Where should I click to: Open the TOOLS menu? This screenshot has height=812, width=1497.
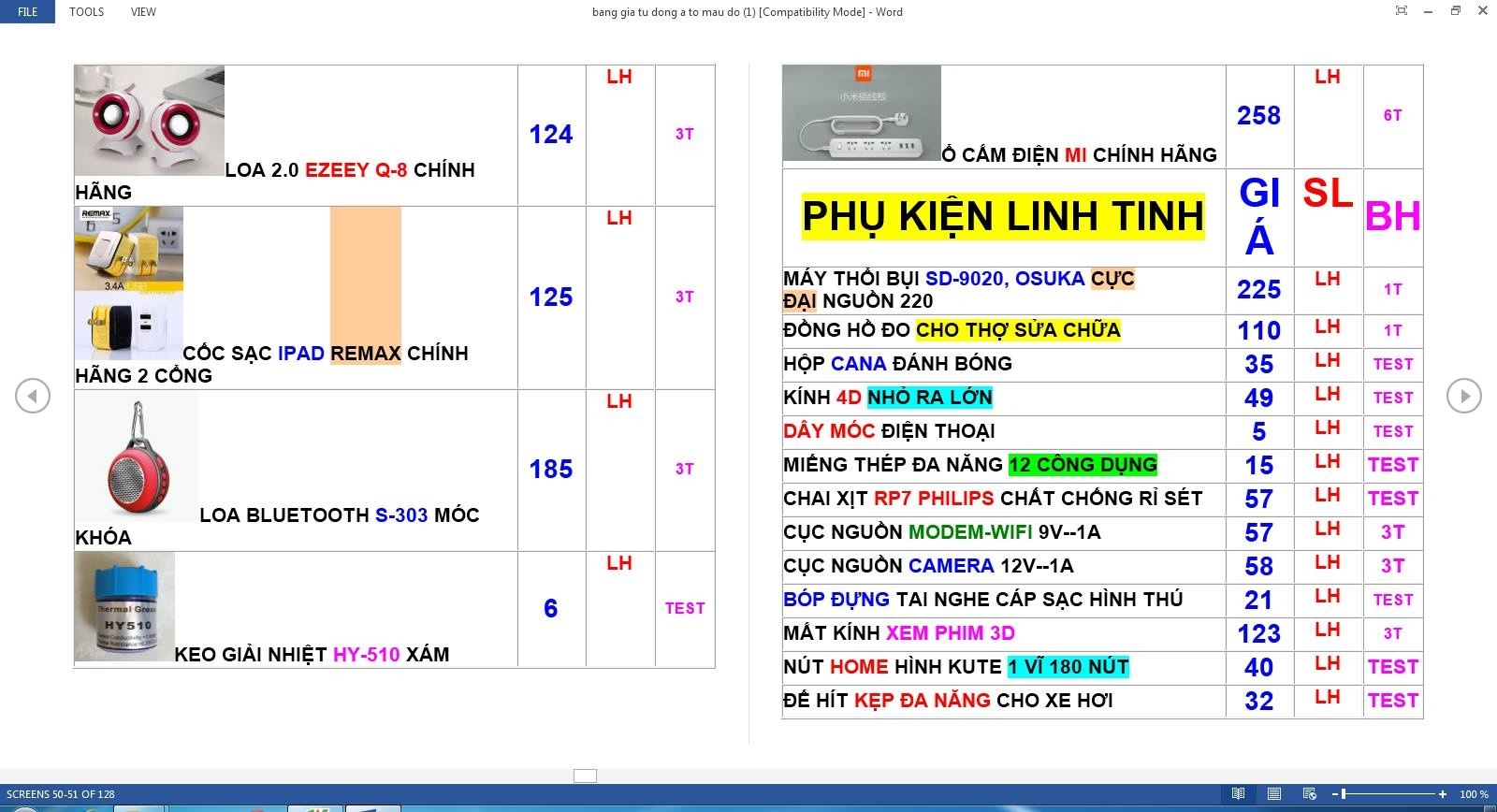86,12
